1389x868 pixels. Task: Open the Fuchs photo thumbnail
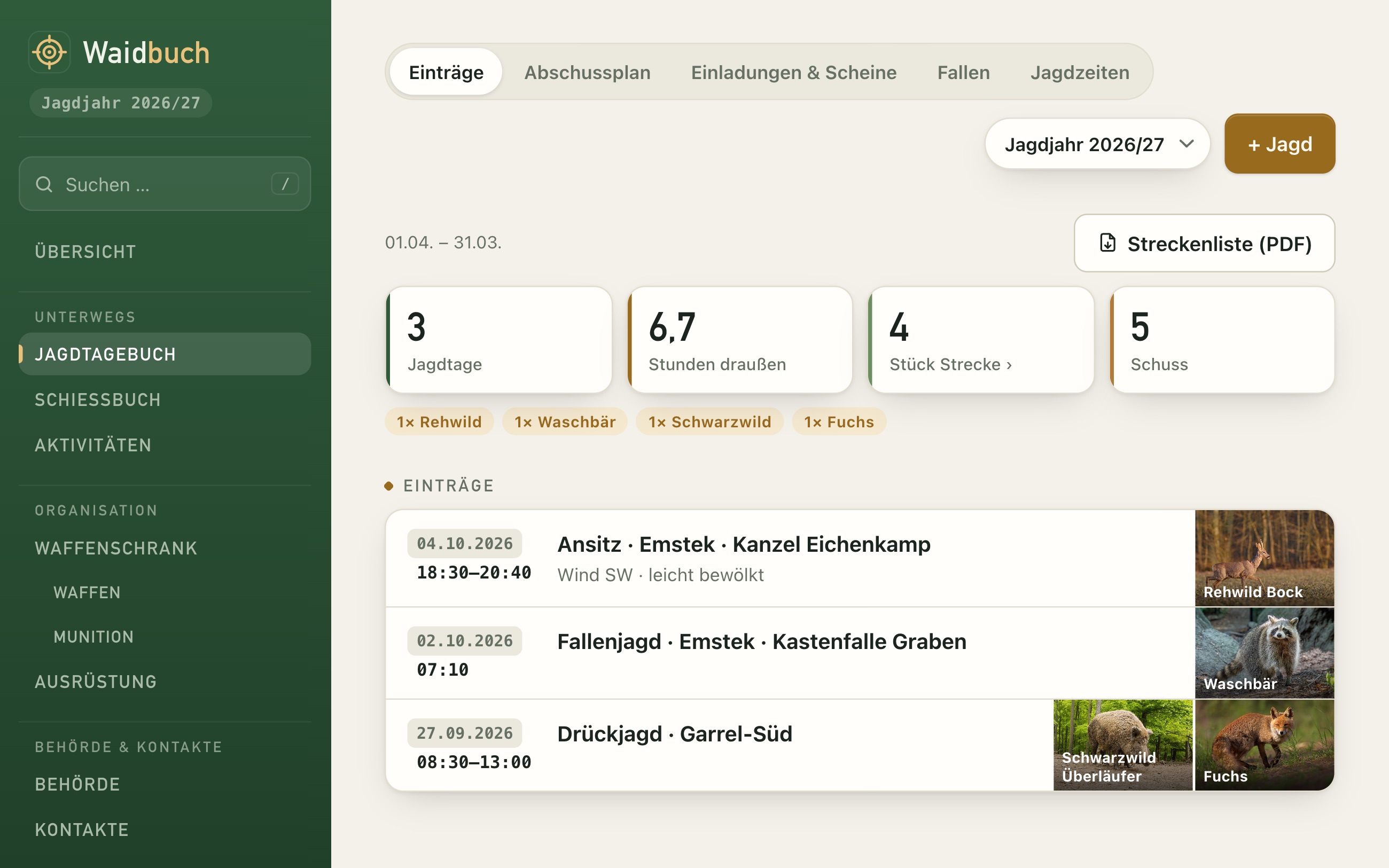(1265, 745)
